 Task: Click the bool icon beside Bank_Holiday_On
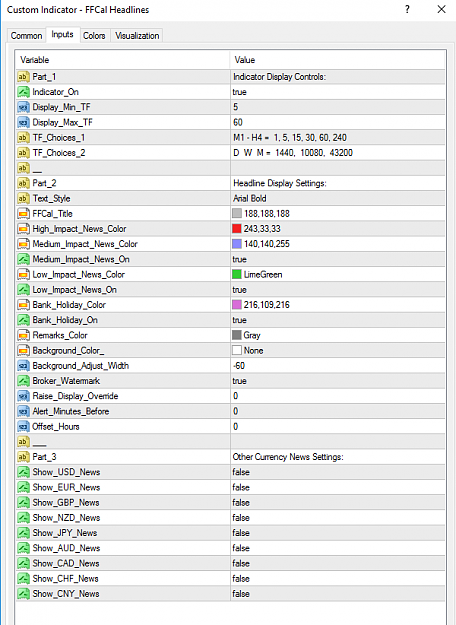point(24,320)
